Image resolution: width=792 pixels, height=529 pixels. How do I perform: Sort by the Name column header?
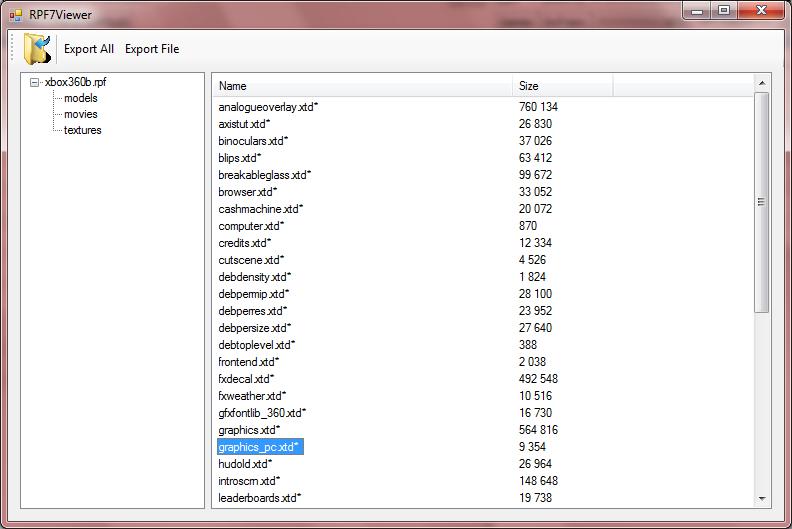[x=362, y=86]
